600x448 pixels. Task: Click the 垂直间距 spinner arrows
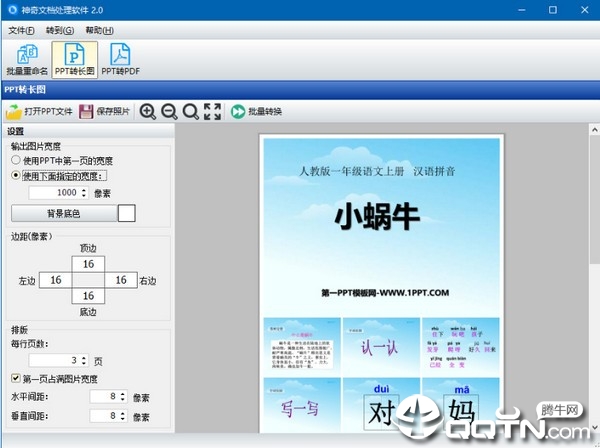point(122,415)
